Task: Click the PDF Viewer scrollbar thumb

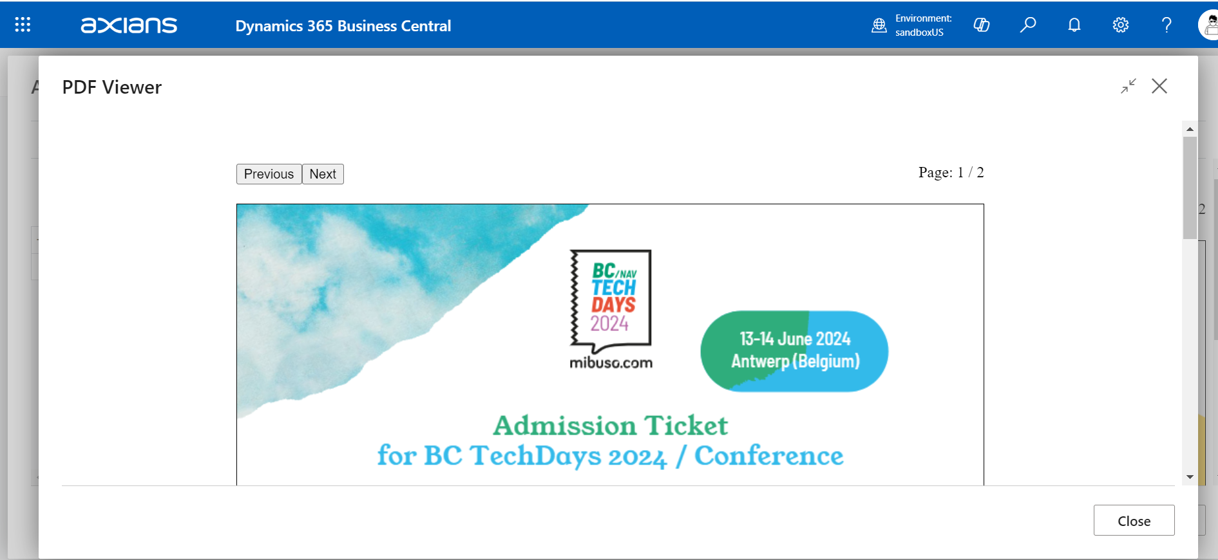Action: click(1190, 187)
